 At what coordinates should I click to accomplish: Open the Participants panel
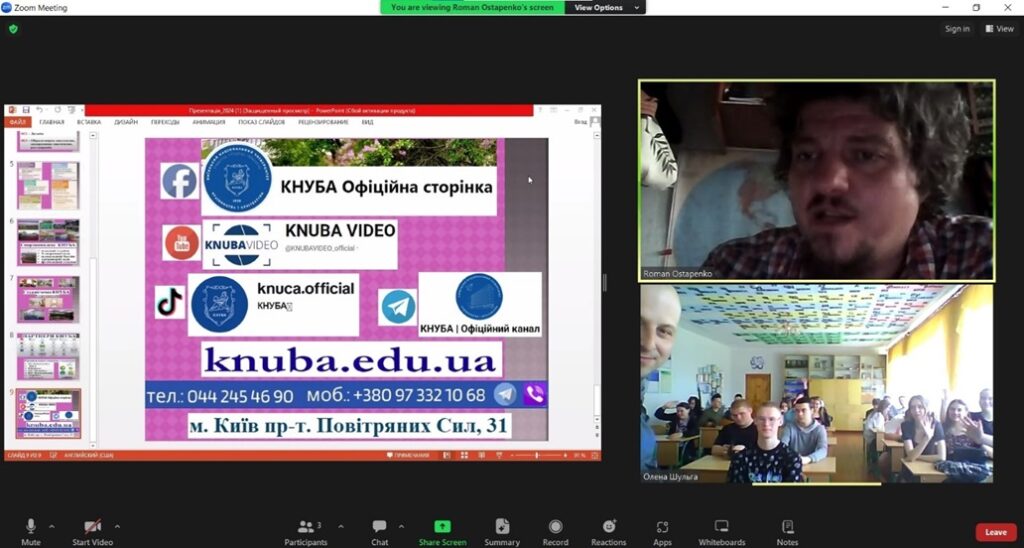point(306,532)
